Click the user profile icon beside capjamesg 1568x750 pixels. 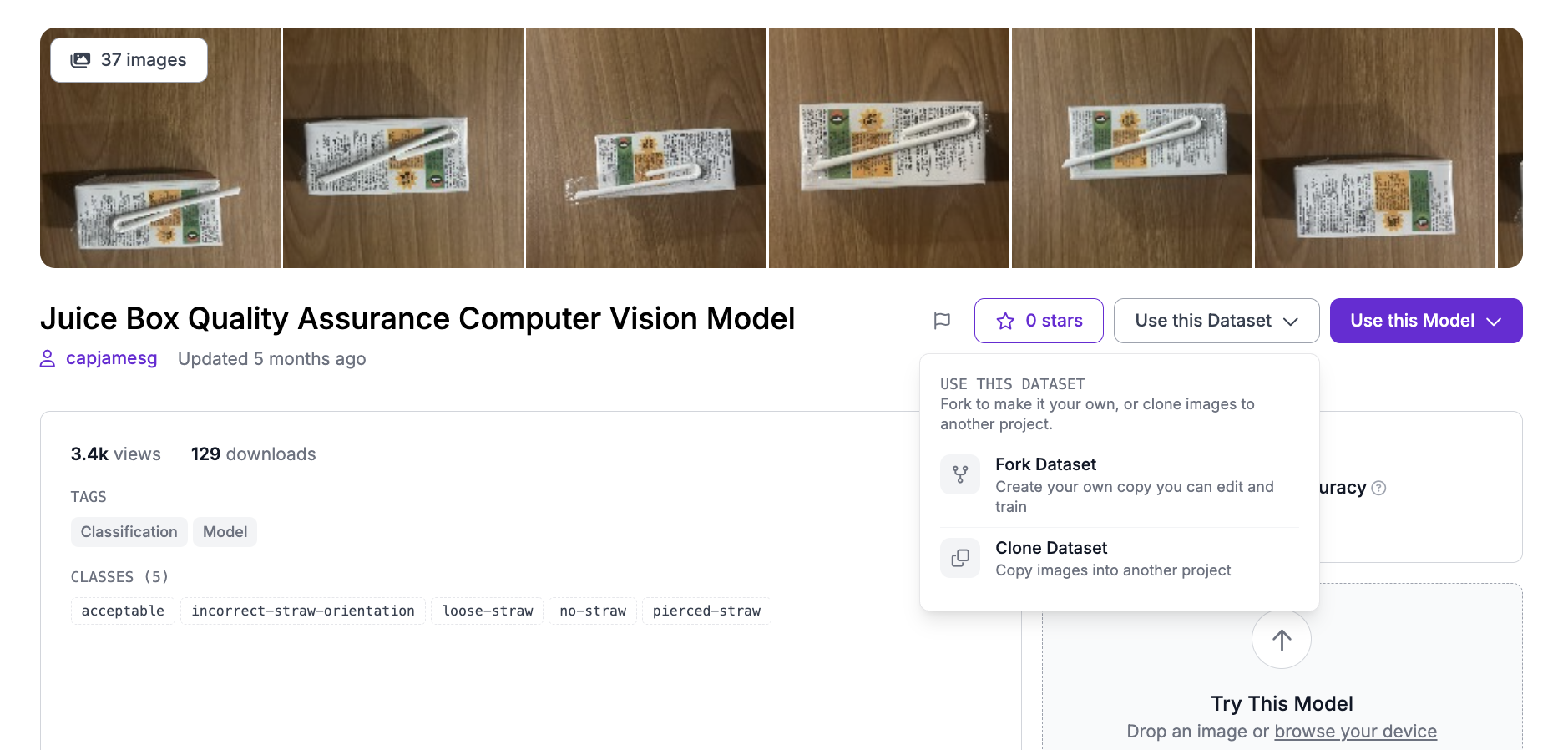[48, 359]
